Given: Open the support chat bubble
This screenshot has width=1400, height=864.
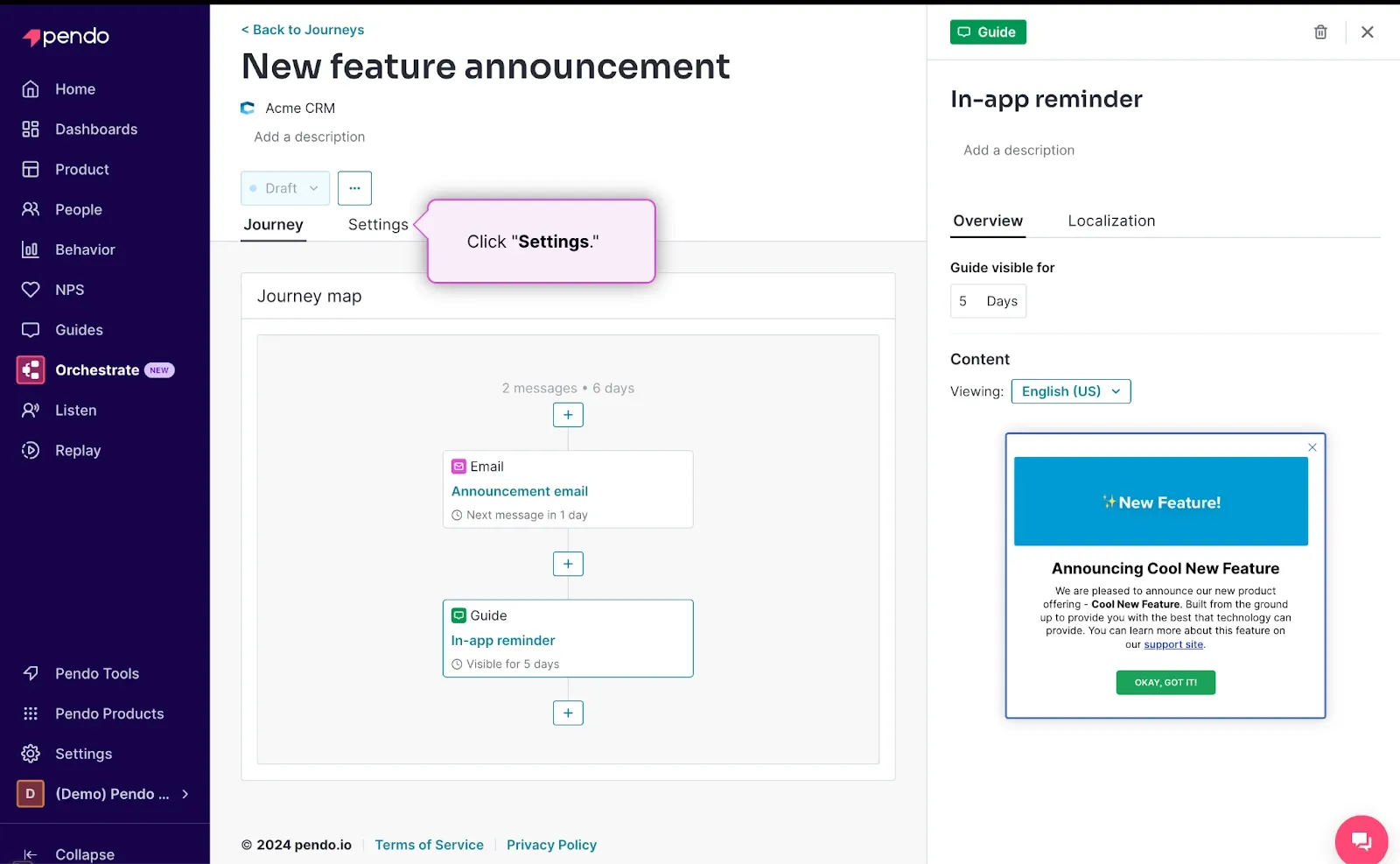Looking at the screenshot, I should (1361, 840).
